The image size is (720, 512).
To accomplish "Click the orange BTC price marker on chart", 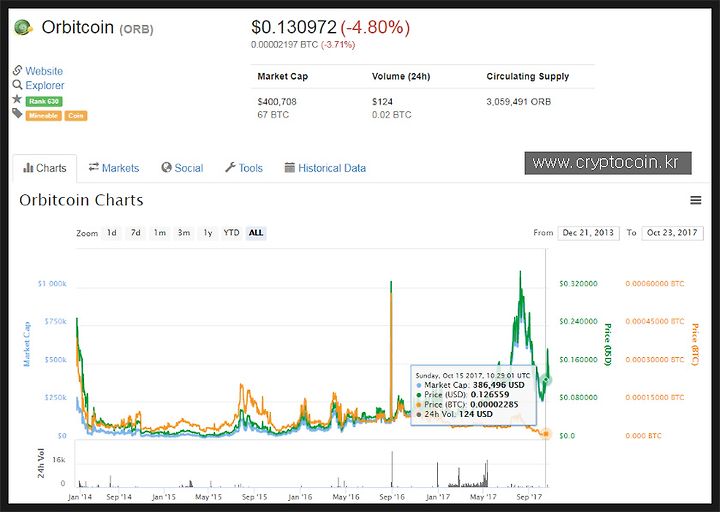I will pyautogui.click(x=546, y=433).
